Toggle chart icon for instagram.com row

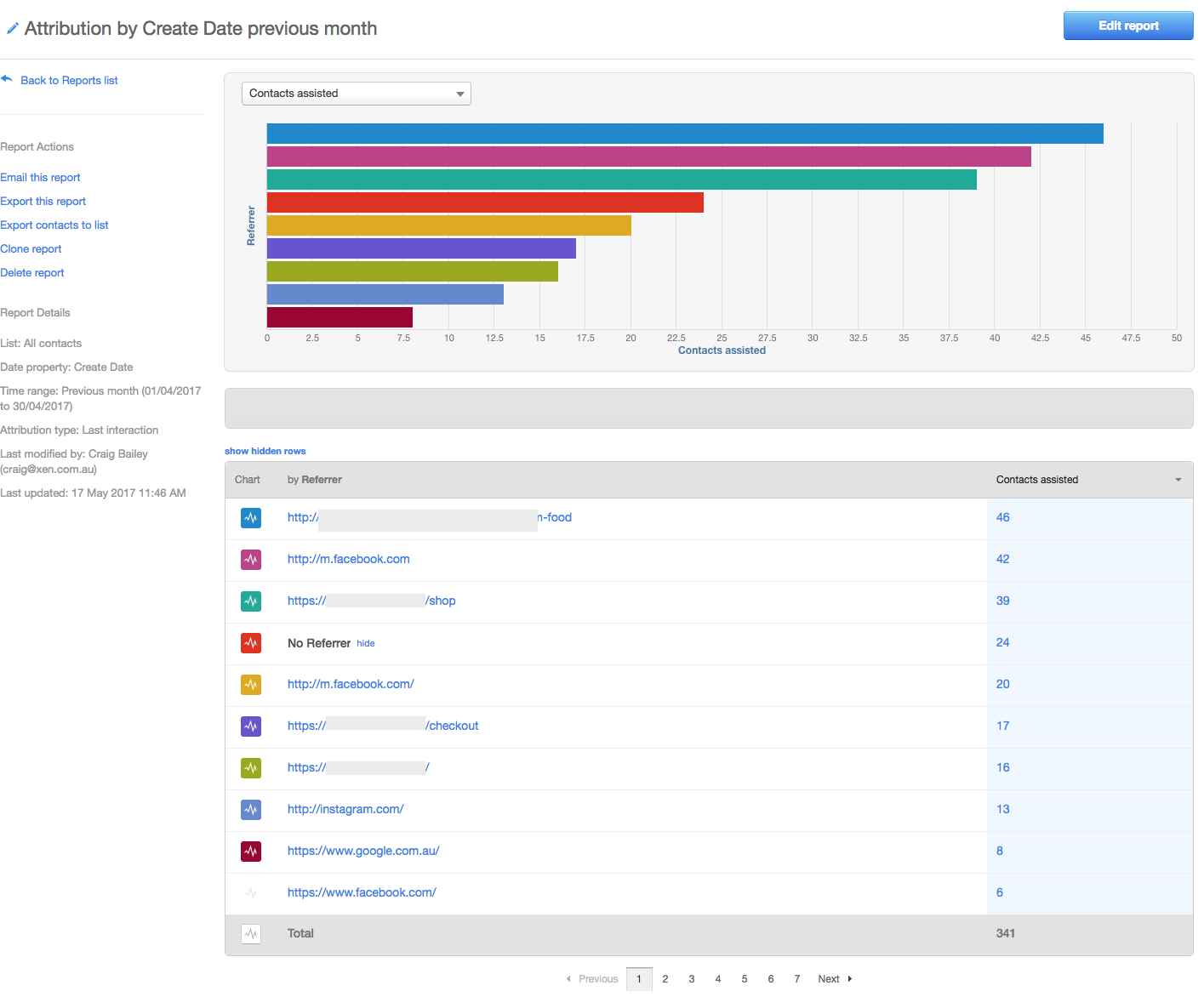(251, 810)
